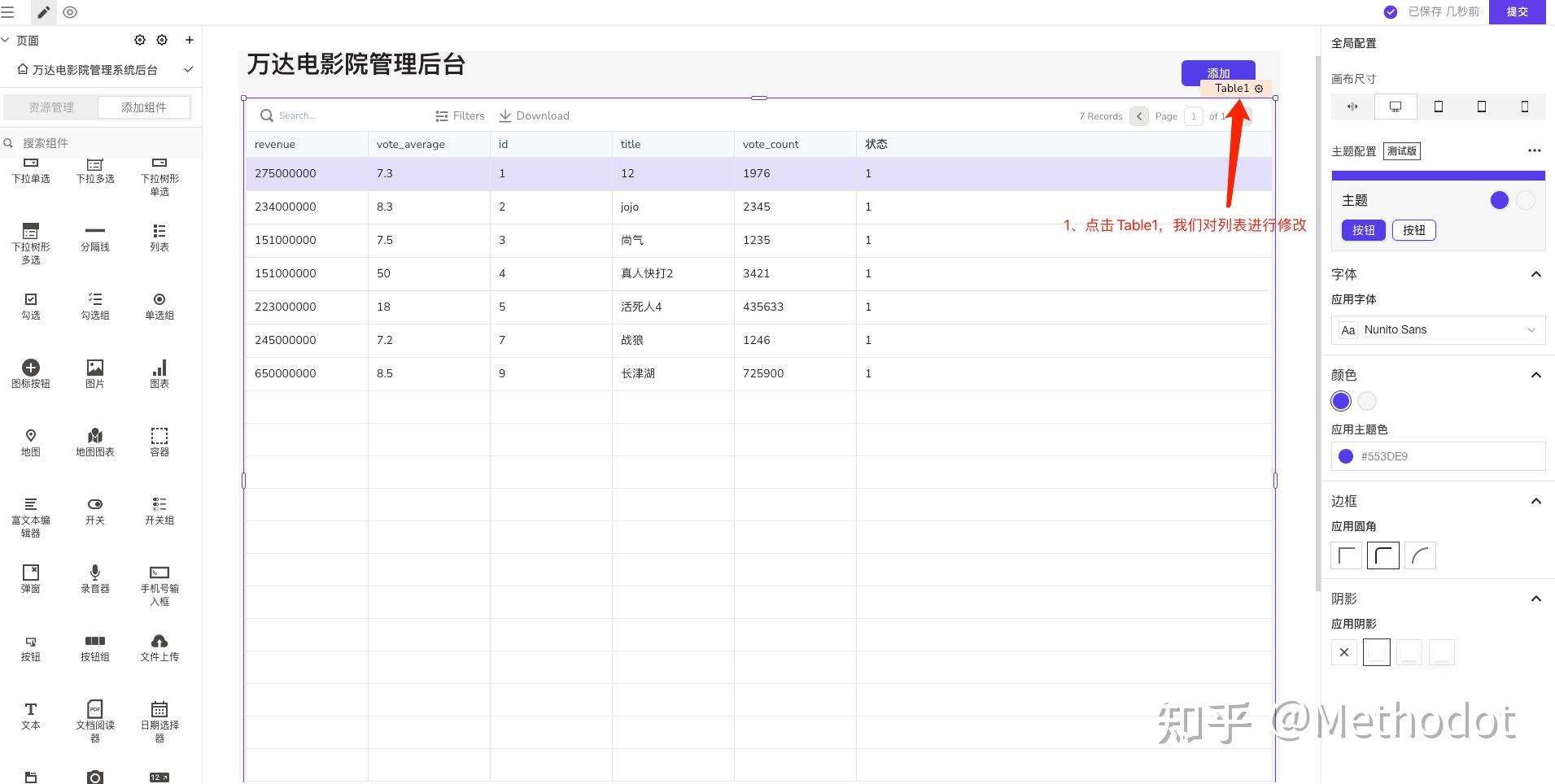Choose desktop canvas size
This screenshot has width=1555, height=784.
1396,107
